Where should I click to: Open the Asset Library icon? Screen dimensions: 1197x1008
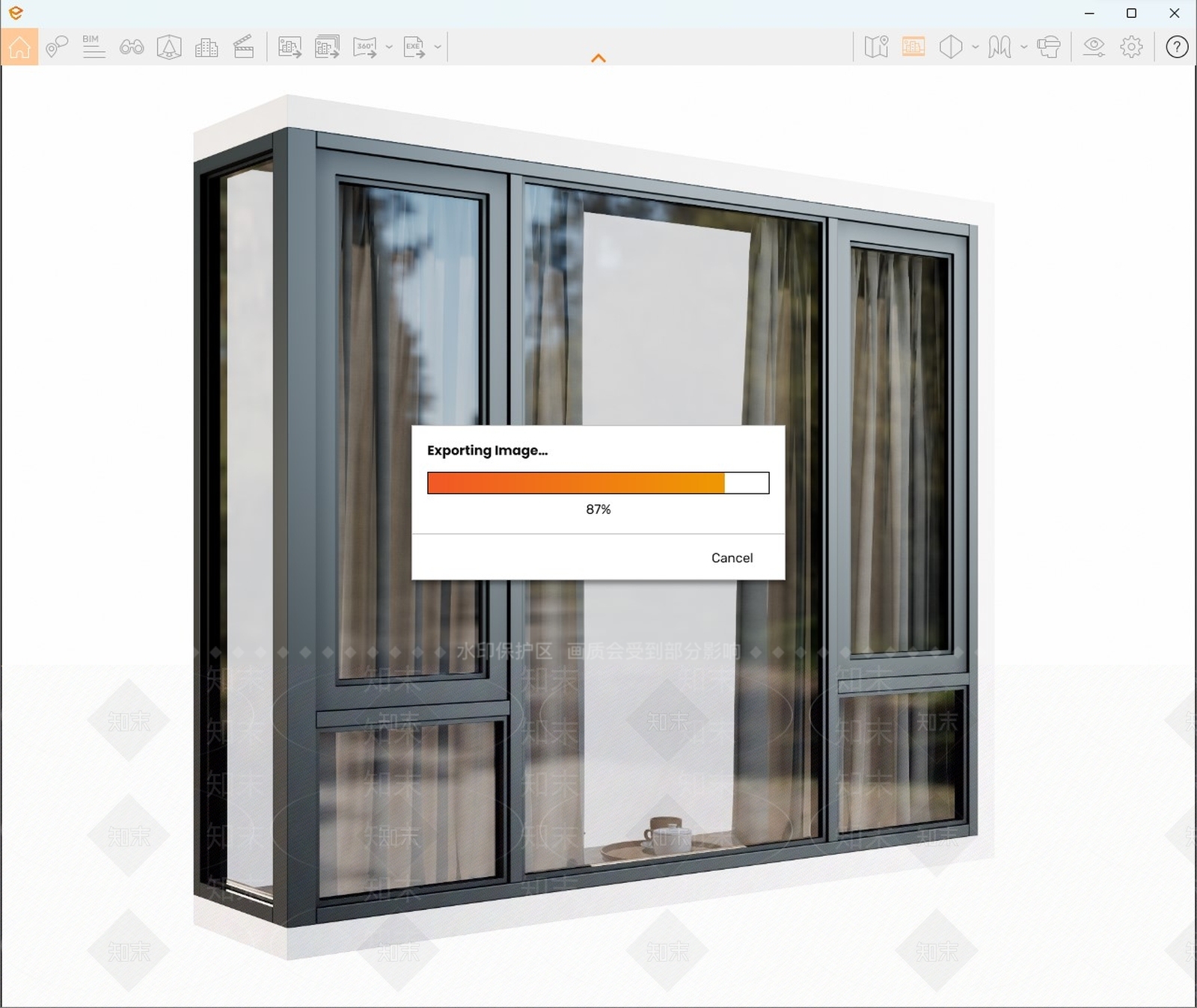point(169,47)
